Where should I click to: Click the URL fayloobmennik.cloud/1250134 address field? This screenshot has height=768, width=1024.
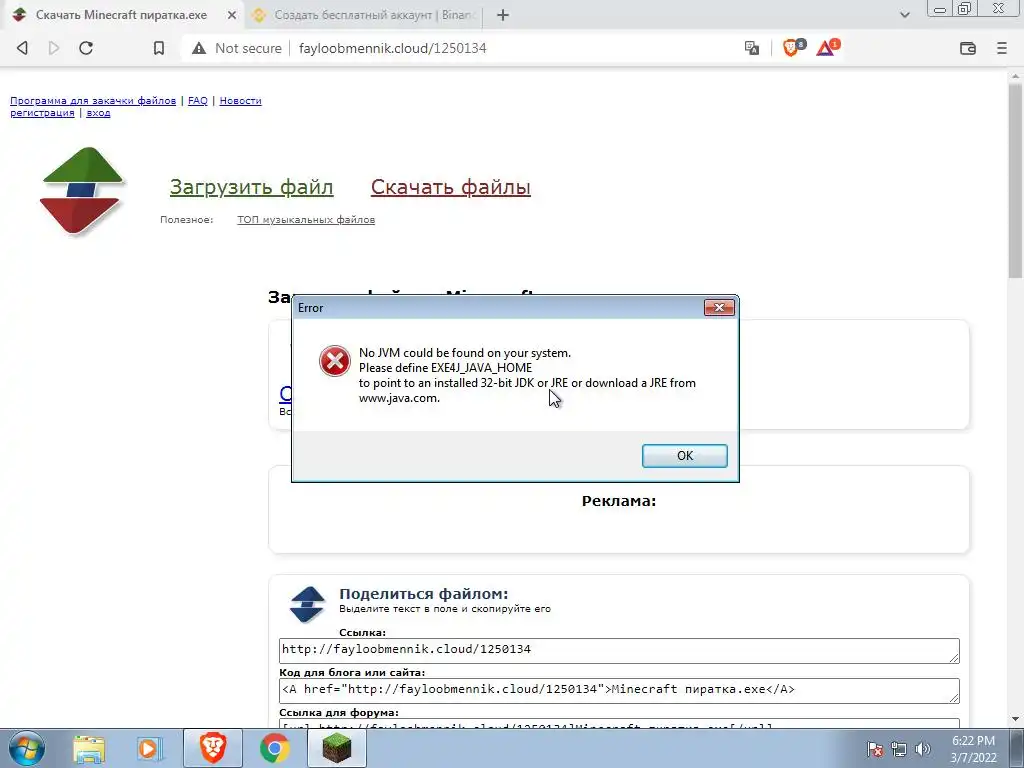click(x=392, y=48)
